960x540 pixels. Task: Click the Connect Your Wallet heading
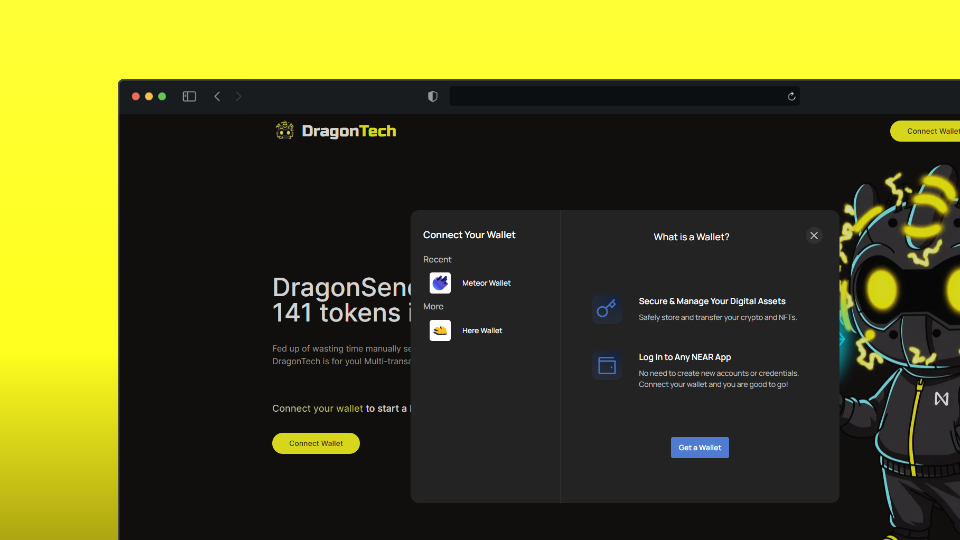[469, 235]
